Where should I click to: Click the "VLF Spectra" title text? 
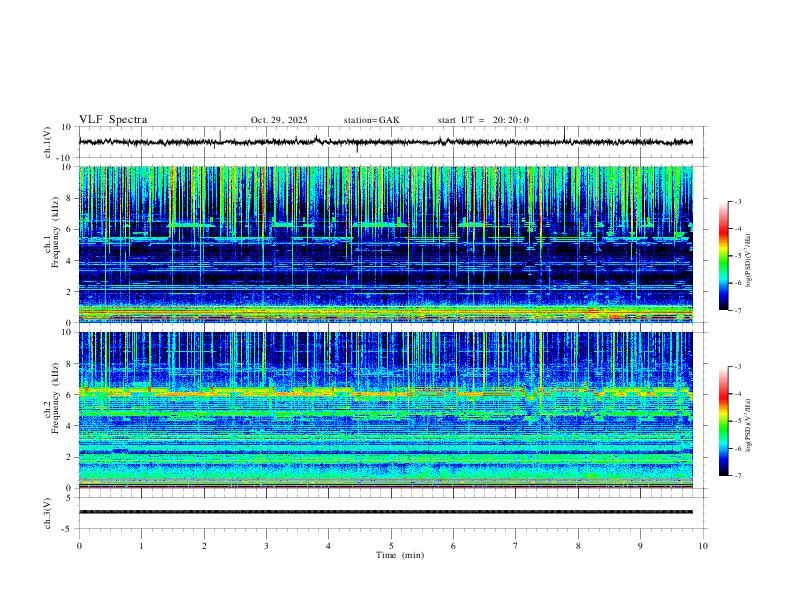(113, 120)
